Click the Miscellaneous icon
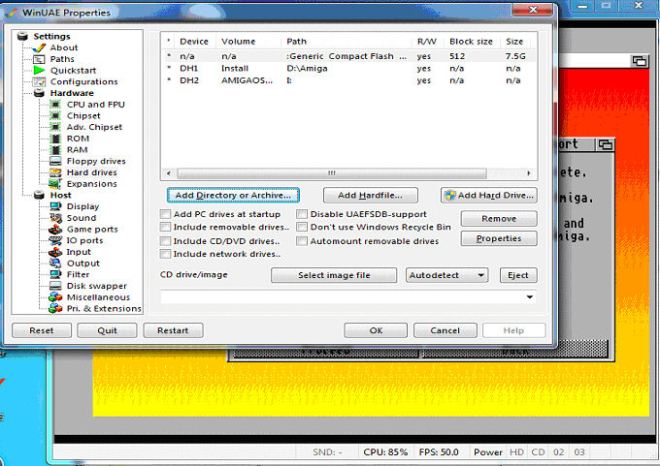The image size is (660, 466). [55, 298]
